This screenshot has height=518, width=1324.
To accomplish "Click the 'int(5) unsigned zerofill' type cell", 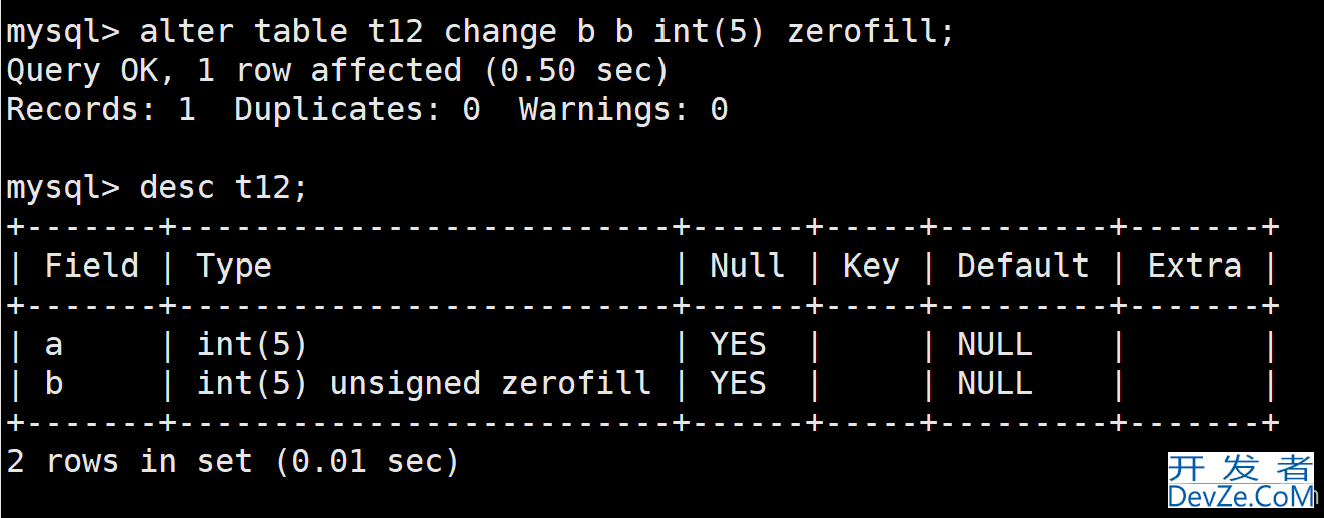I will pos(424,384).
